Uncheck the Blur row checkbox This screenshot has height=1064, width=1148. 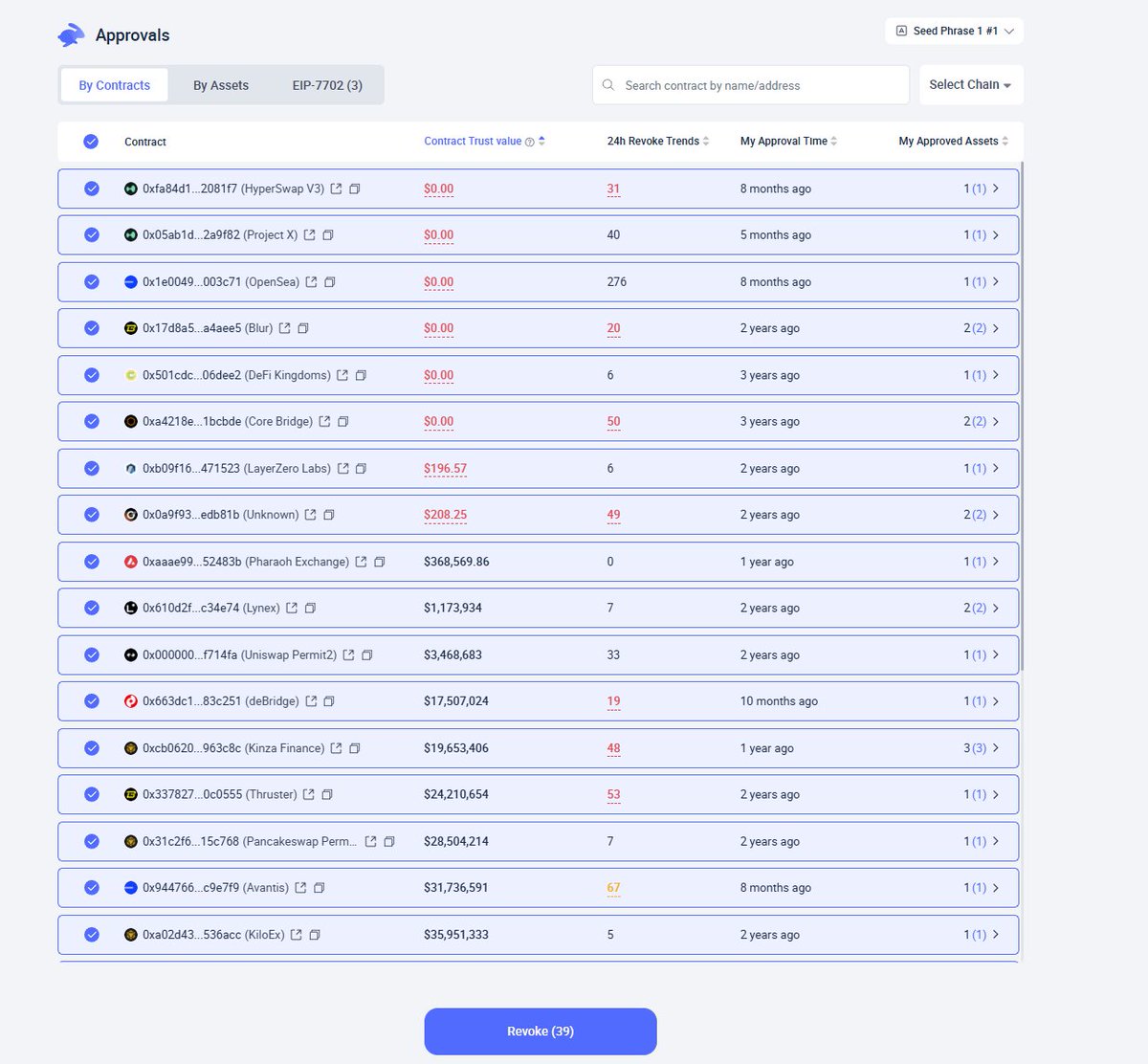pos(92,328)
